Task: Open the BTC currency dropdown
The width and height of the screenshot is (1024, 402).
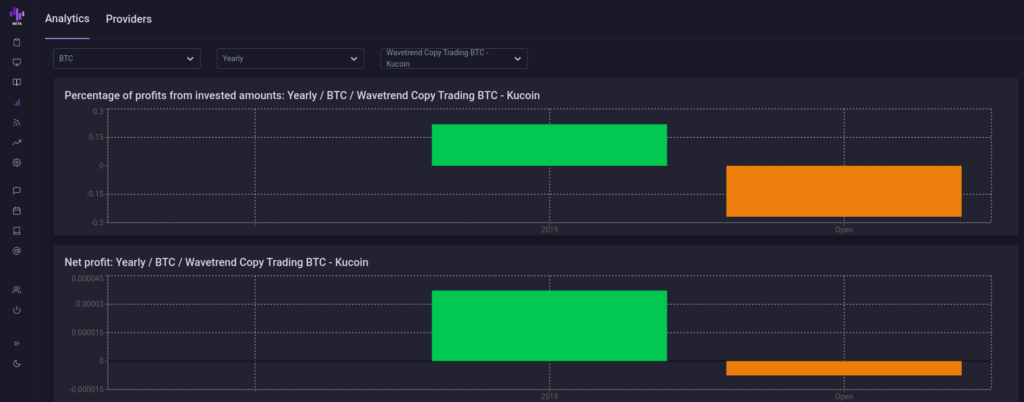Action: point(126,59)
